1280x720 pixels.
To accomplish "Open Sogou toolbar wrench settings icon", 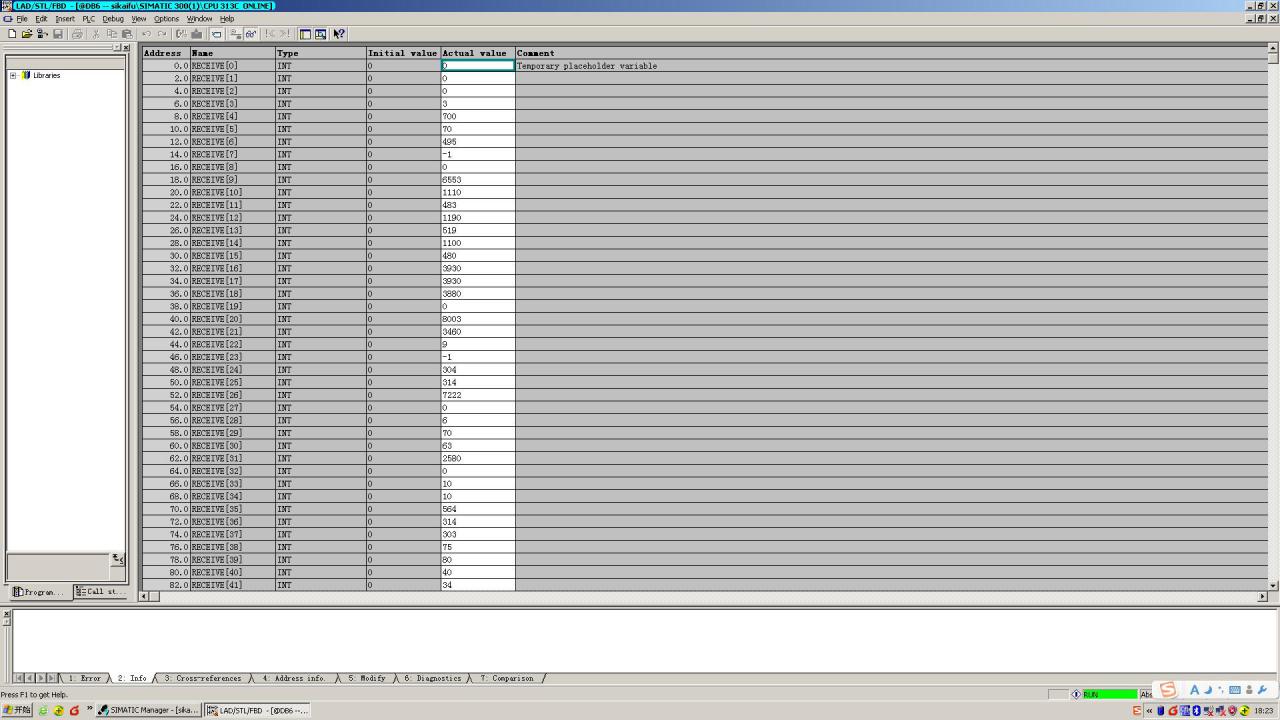I will click(x=1262, y=690).
